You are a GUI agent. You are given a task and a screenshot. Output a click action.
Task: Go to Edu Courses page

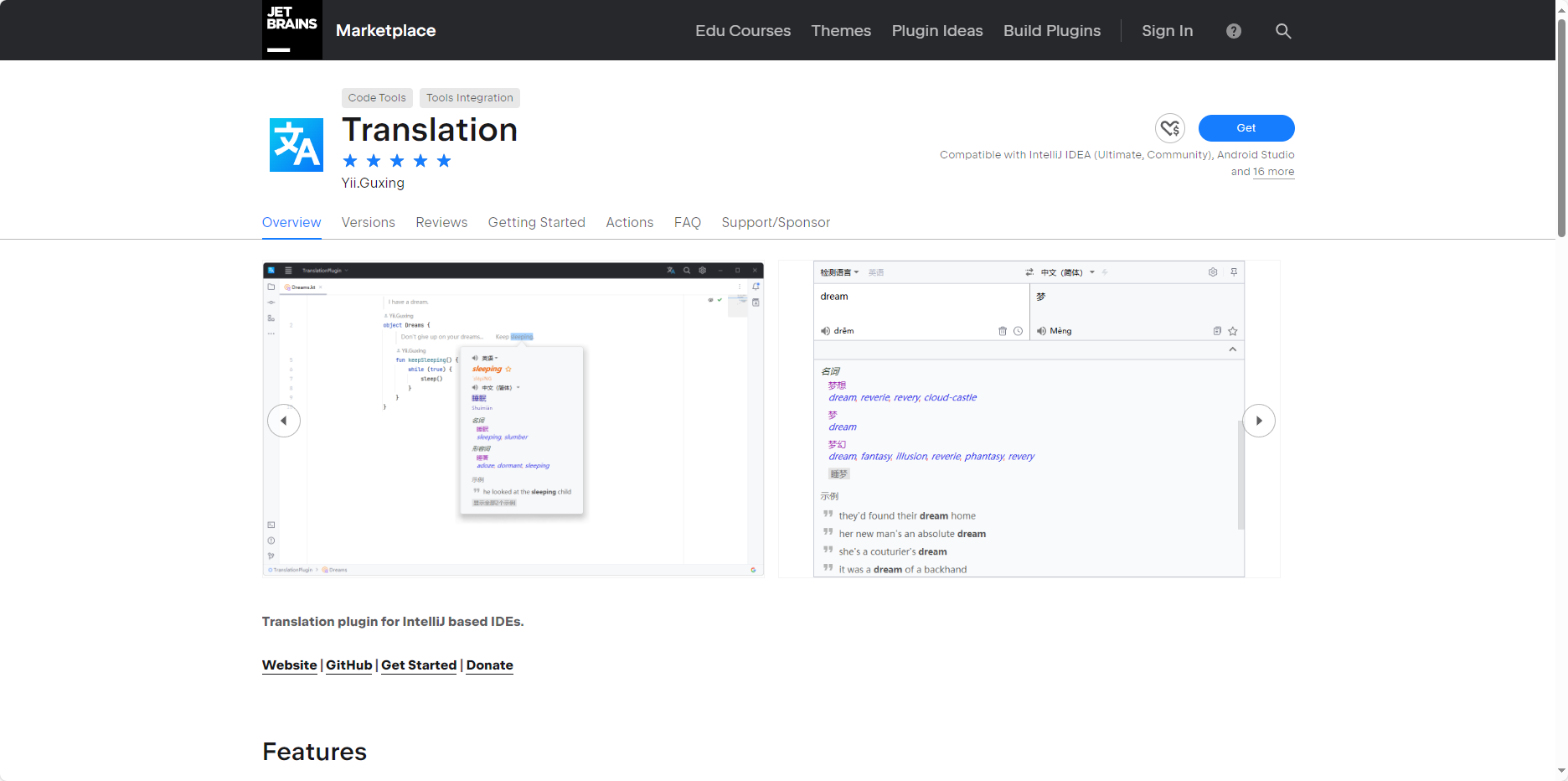pyautogui.click(x=743, y=31)
